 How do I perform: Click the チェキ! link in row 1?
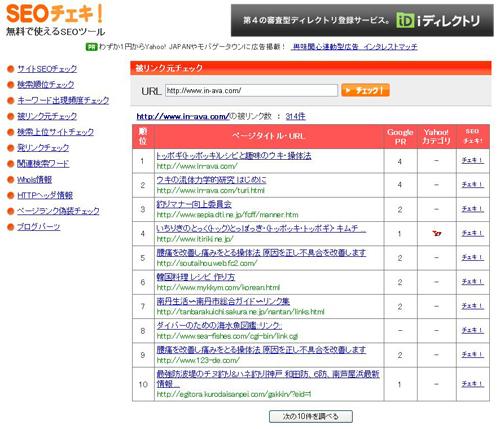click(x=472, y=160)
